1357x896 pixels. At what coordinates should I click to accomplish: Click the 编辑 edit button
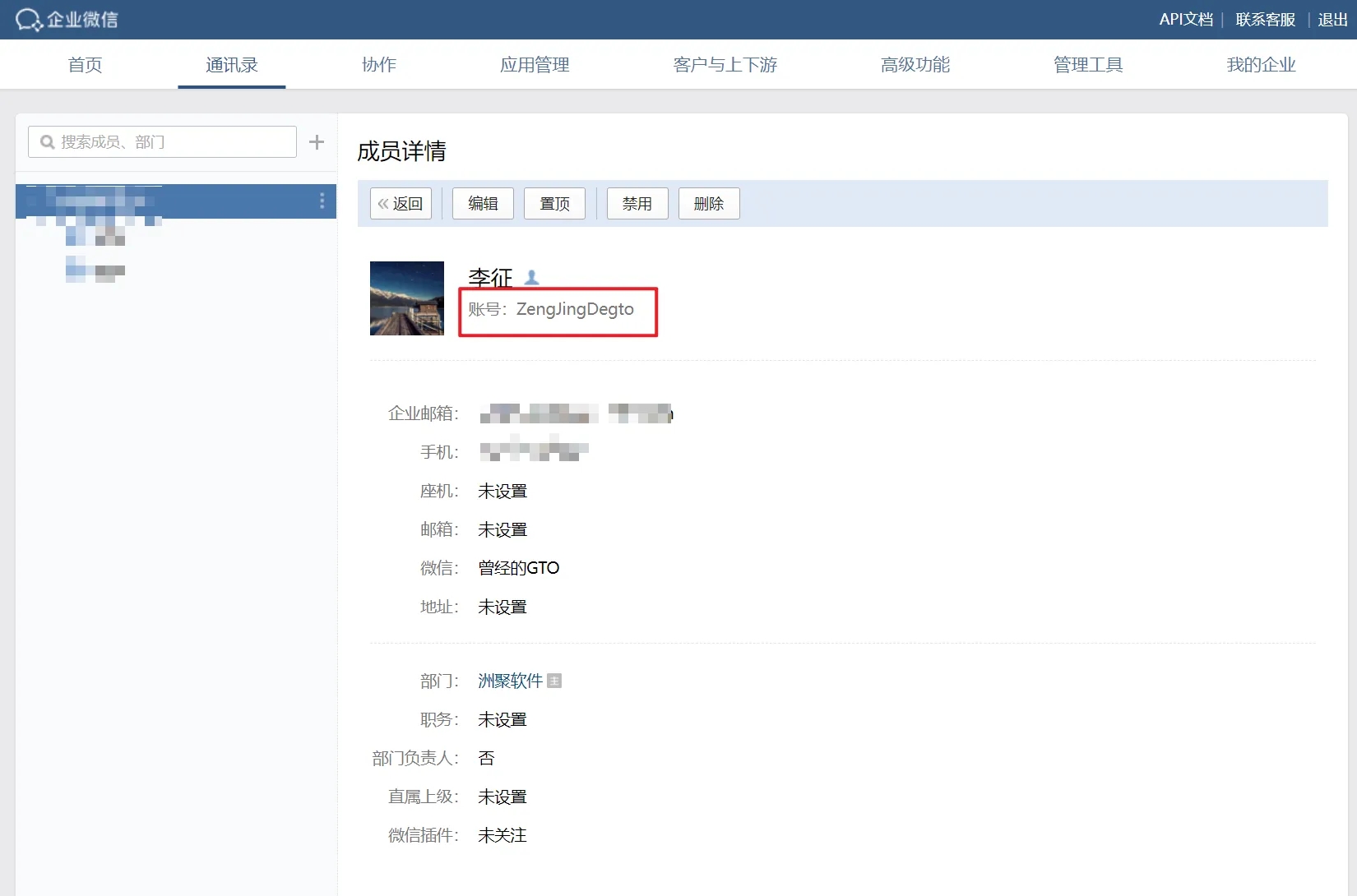[483, 203]
